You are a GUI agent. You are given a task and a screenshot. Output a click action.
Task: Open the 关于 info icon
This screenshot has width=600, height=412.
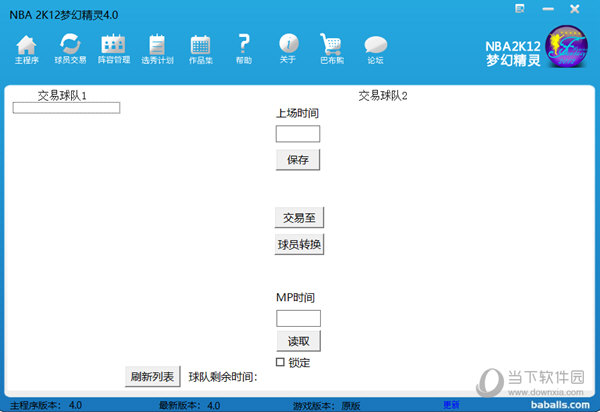288,49
